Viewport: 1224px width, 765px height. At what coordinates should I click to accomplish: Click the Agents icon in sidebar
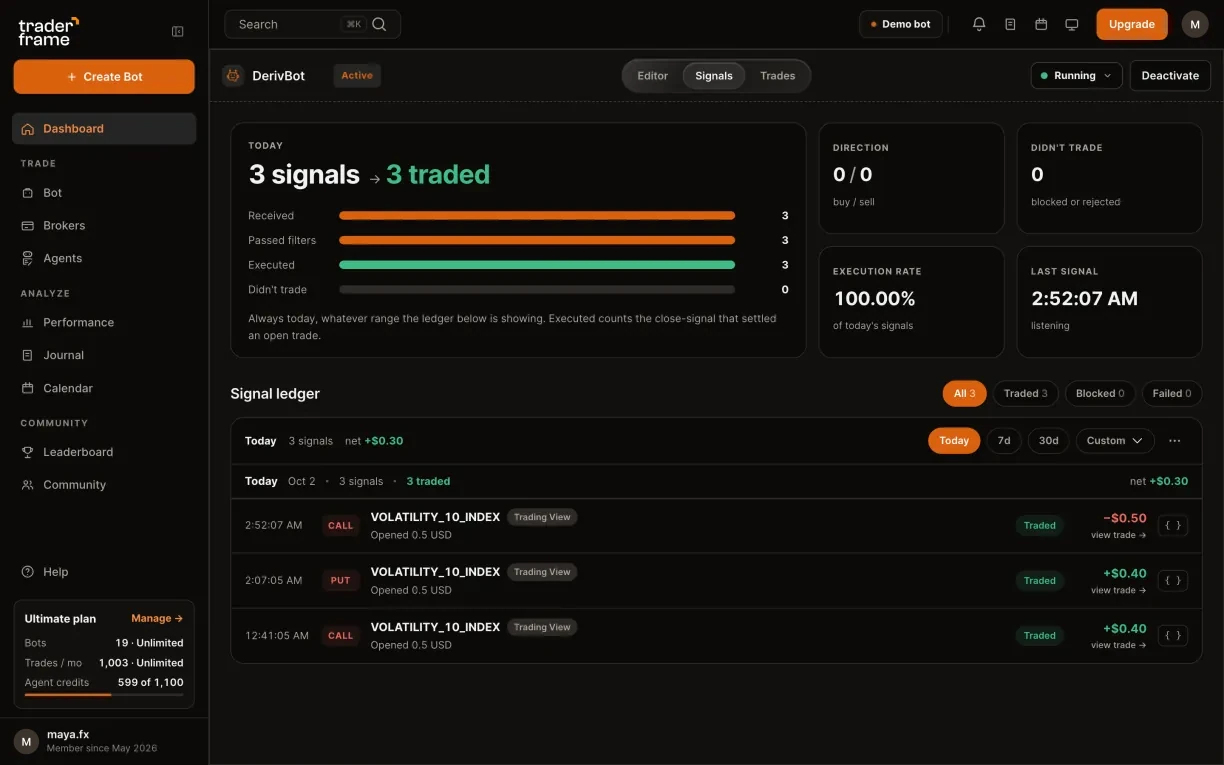[28, 258]
